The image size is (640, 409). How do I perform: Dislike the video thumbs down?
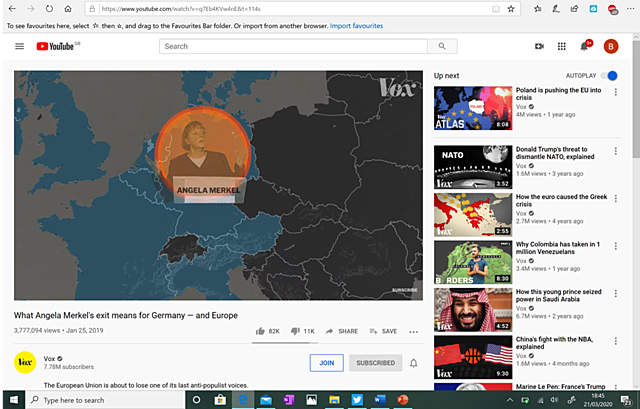click(295, 331)
